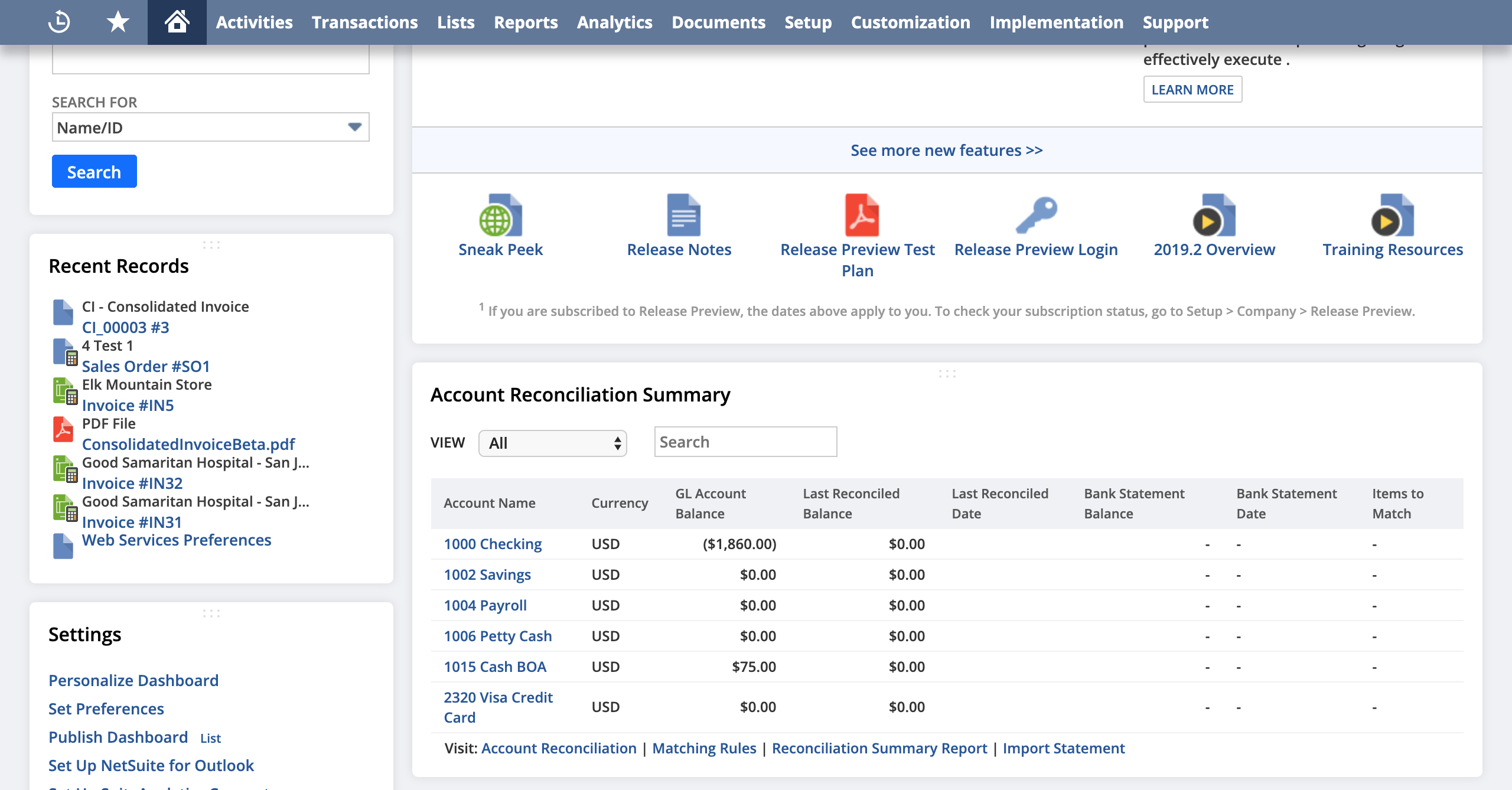
Task: Open the View All dropdown
Action: pos(552,443)
